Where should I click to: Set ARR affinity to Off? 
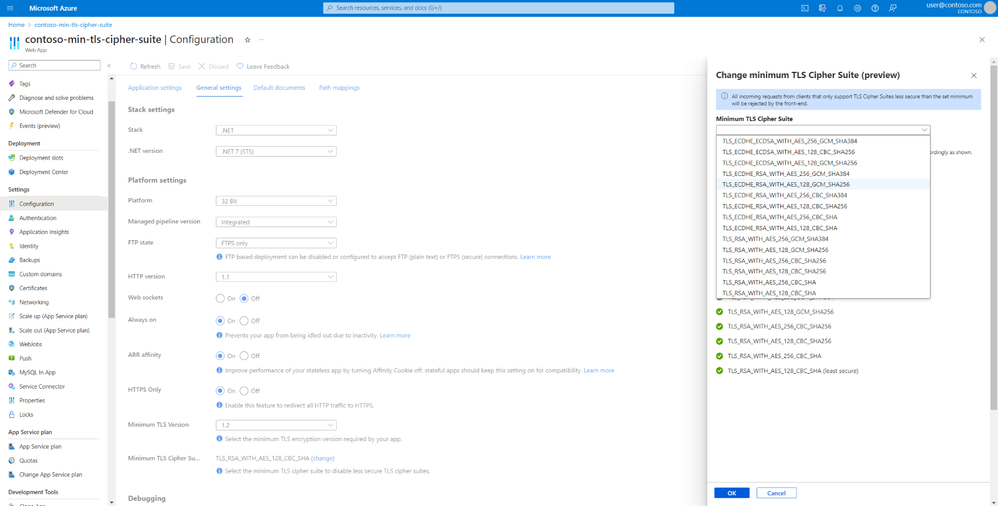(244, 355)
